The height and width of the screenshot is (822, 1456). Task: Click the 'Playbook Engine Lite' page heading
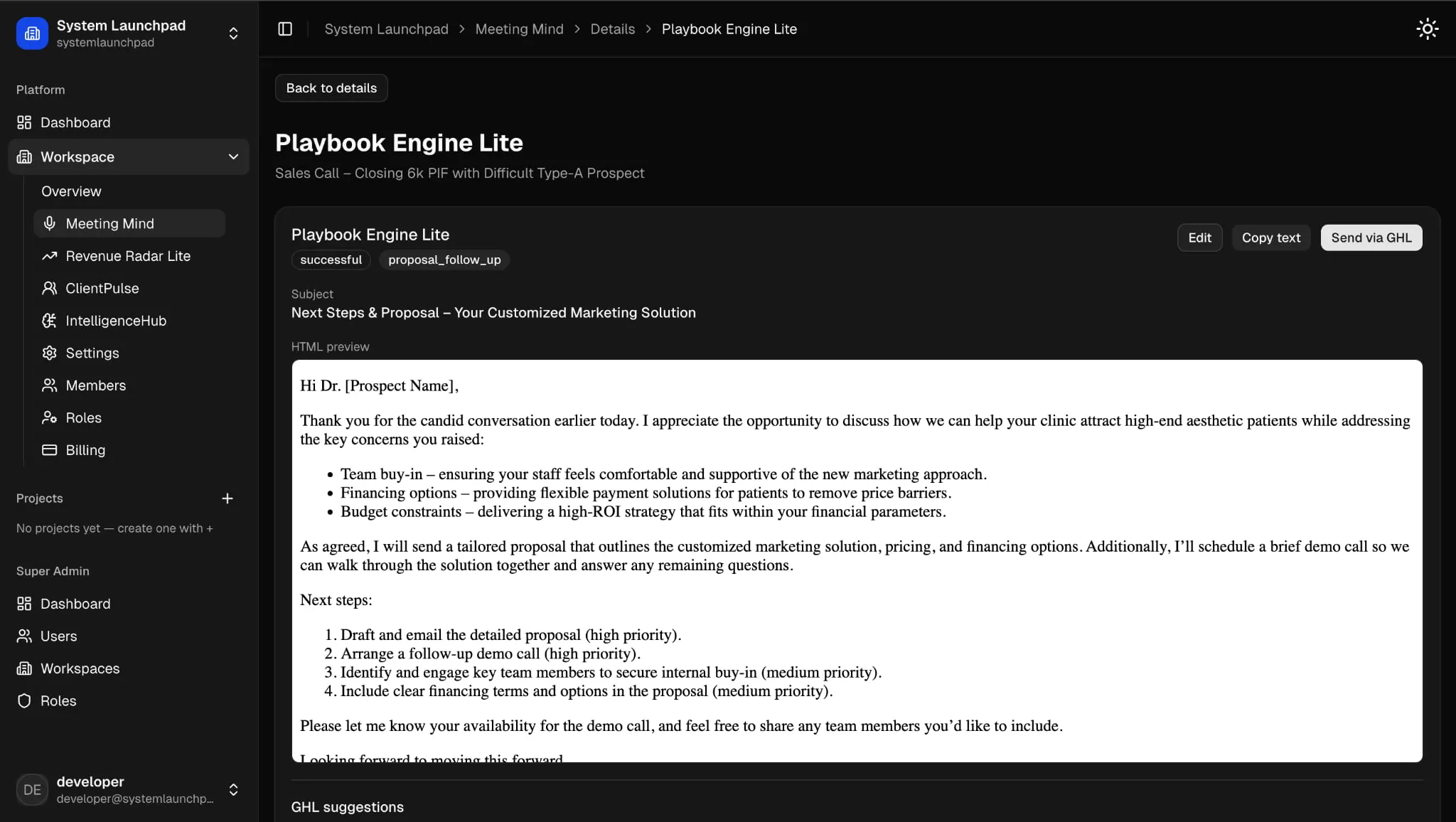click(x=399, y=143)
